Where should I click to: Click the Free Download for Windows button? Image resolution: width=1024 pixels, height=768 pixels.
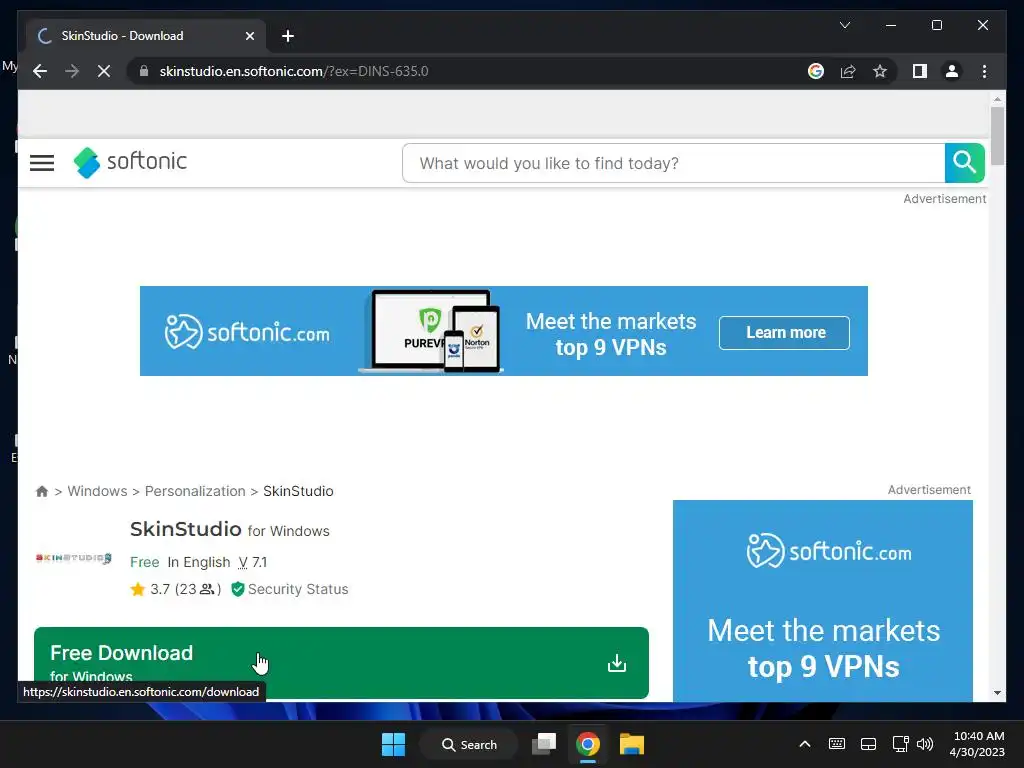341,663
